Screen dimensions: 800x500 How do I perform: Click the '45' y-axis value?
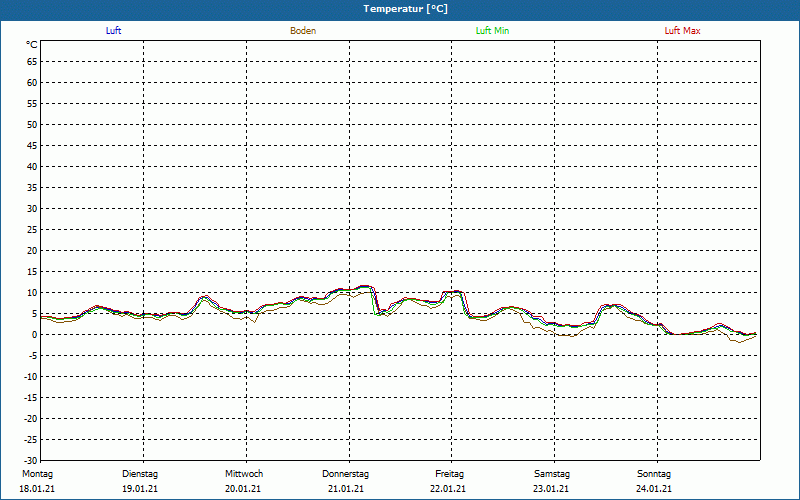[x=32, y=145]
